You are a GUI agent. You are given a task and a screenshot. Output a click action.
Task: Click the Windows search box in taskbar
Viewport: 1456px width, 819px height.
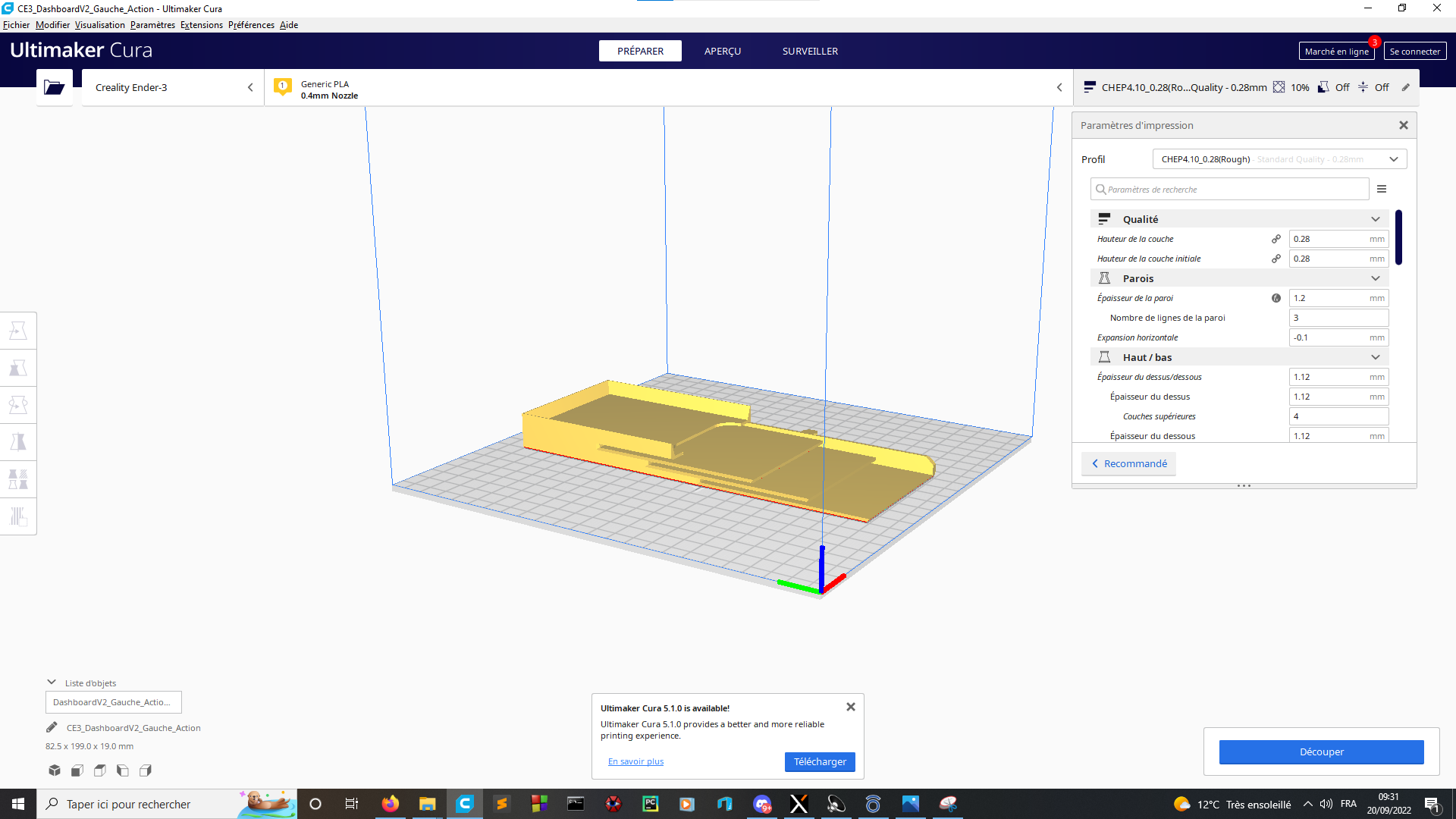tap(167, 804)
